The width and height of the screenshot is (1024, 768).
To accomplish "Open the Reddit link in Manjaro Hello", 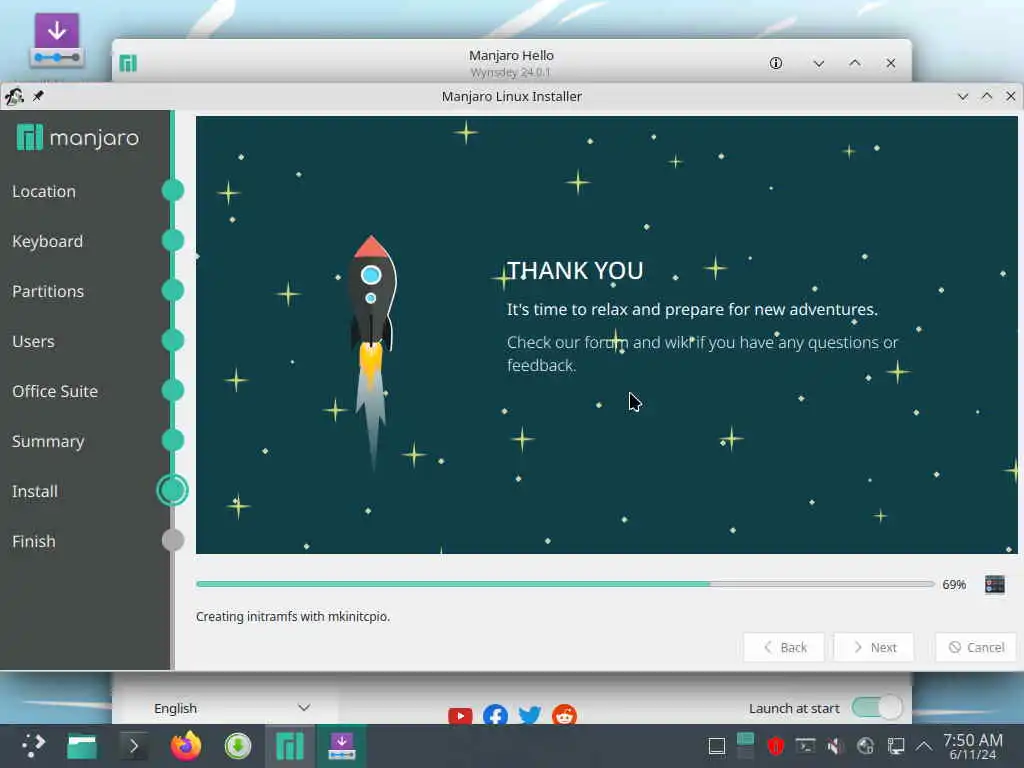I will 564,715.
